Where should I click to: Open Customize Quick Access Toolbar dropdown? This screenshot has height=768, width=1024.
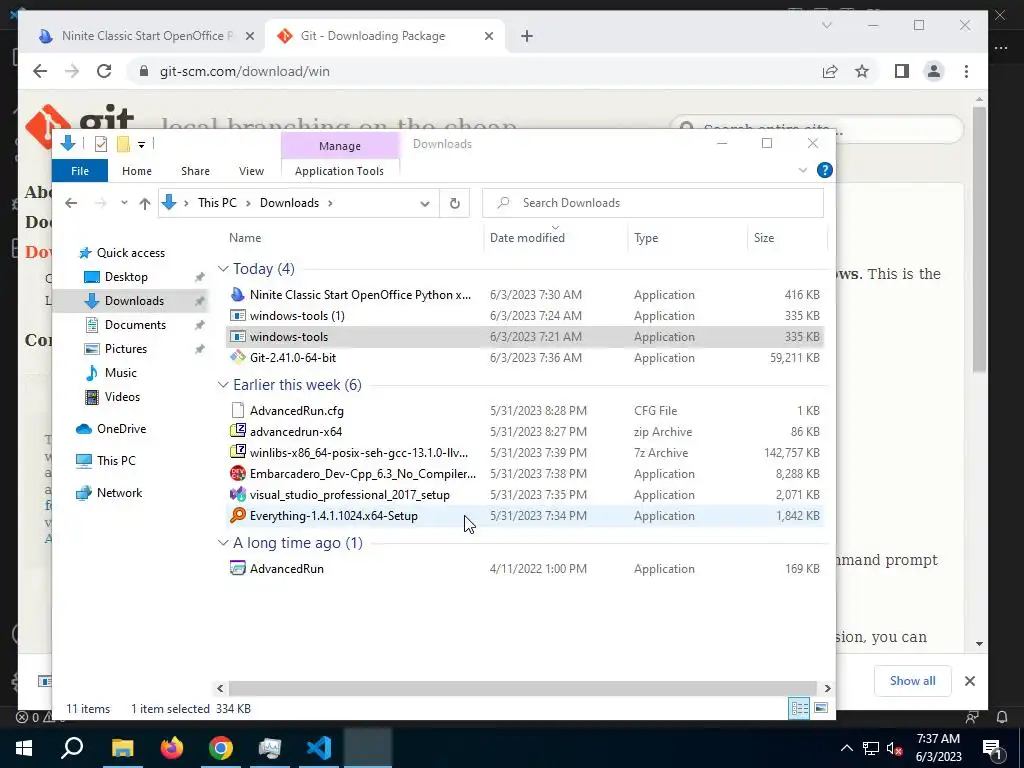[141, 144]
